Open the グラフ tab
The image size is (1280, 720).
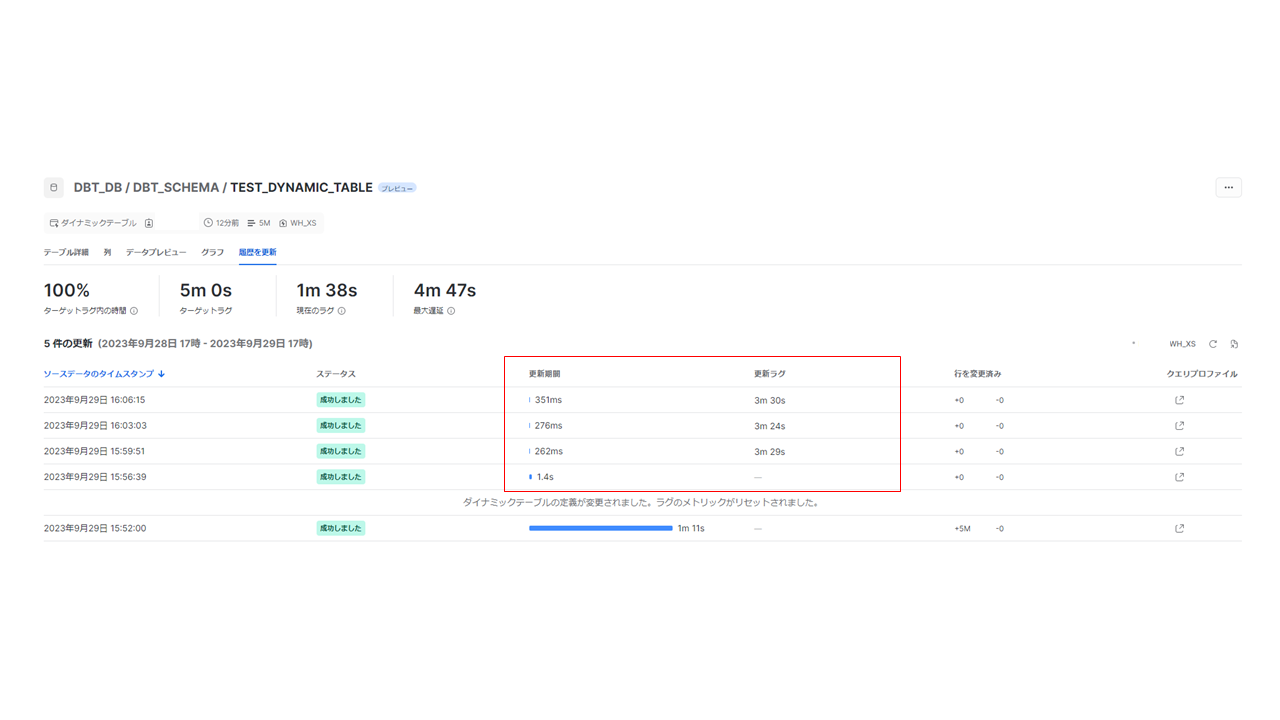click(x=212, y=252)
